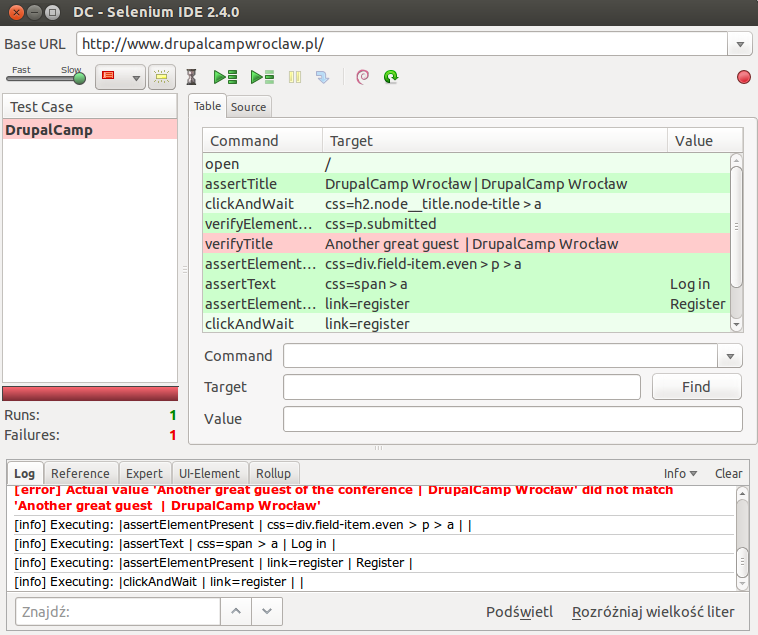This screenshot has height=635, width=758.
Task: Click the Test Case panel header
Action: (90, 107)
